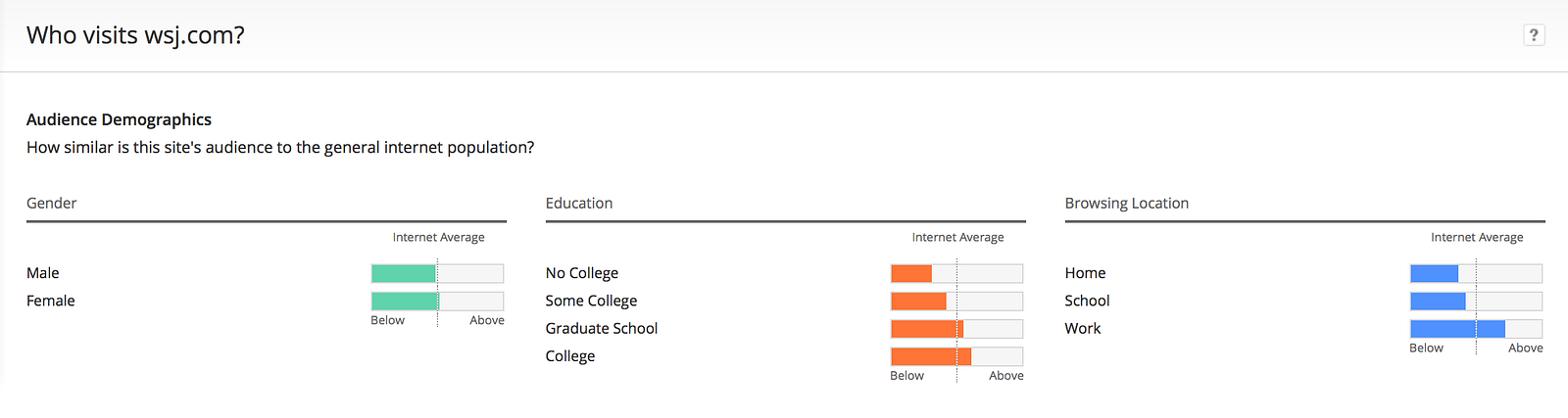Click the College education orange bar

931,356
